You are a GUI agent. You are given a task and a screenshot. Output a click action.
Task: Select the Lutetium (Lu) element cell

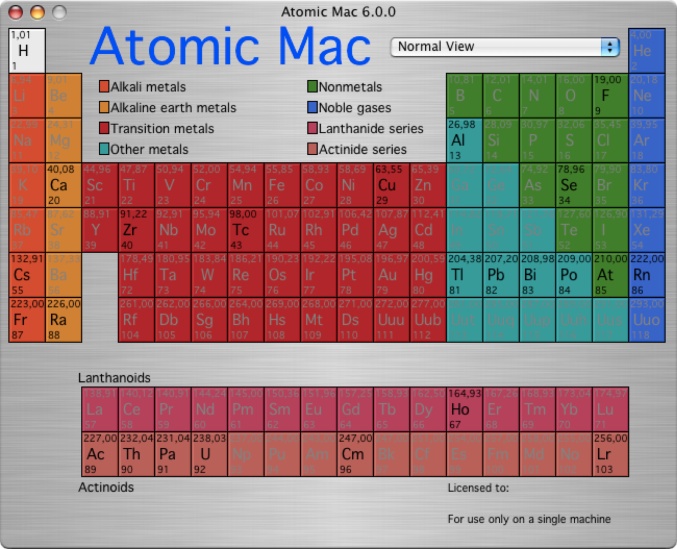610,409
